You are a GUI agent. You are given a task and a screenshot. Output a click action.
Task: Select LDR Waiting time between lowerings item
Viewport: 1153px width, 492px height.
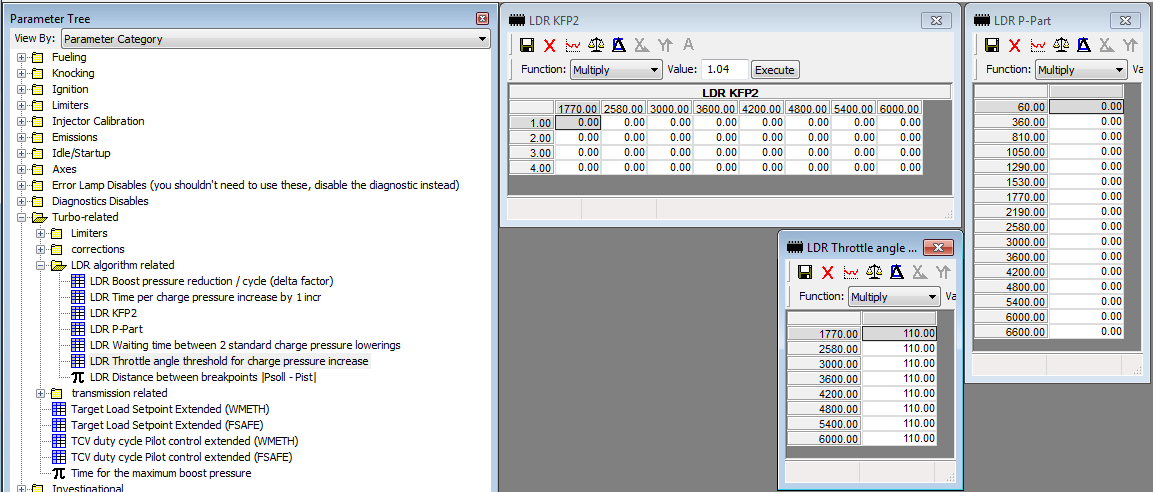click(x=245, y=345)
